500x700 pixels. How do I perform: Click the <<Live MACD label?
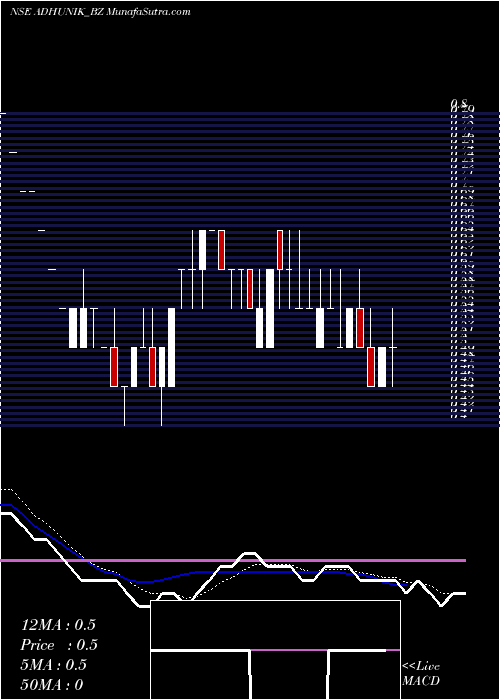(421, 673)
